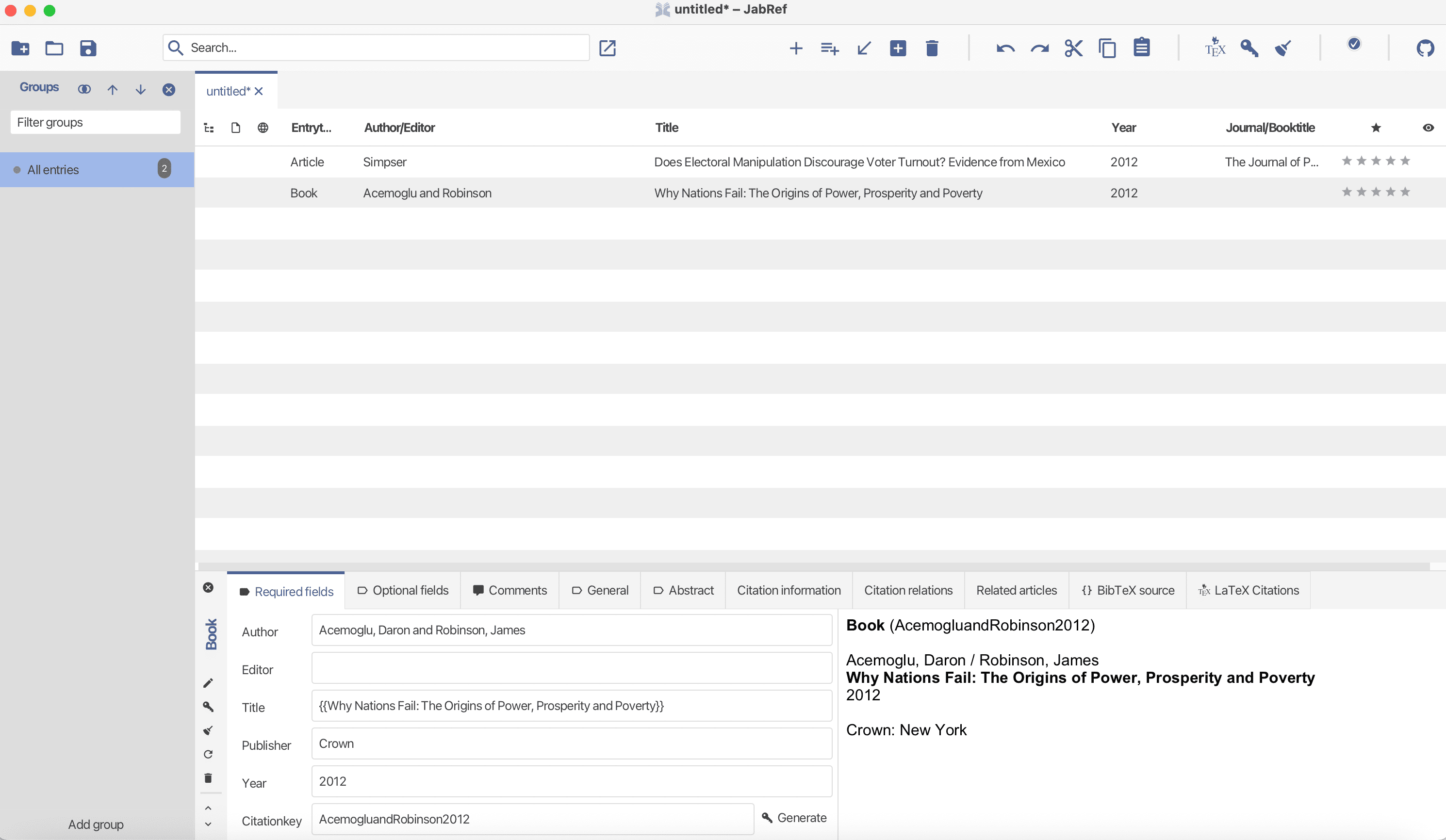Click the New library icon
Image resolution: width=1446 pixels, height=840 pixels.
pos(21,48)
